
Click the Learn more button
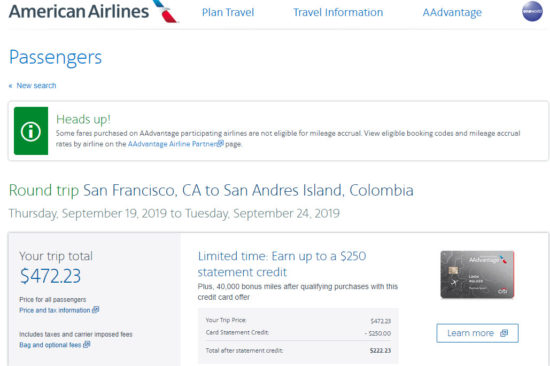point(477,333)
